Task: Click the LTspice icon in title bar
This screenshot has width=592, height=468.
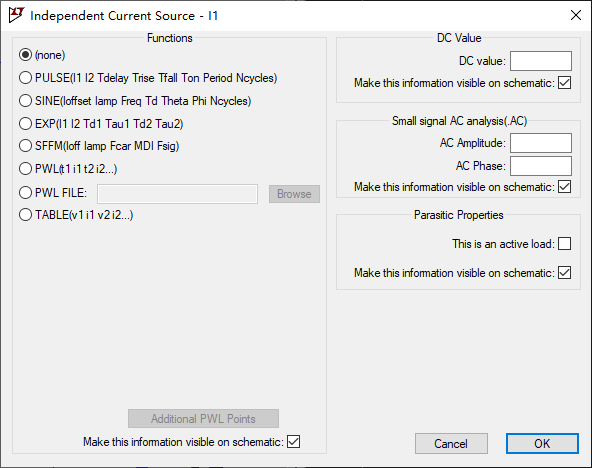Action: point(16,15)
